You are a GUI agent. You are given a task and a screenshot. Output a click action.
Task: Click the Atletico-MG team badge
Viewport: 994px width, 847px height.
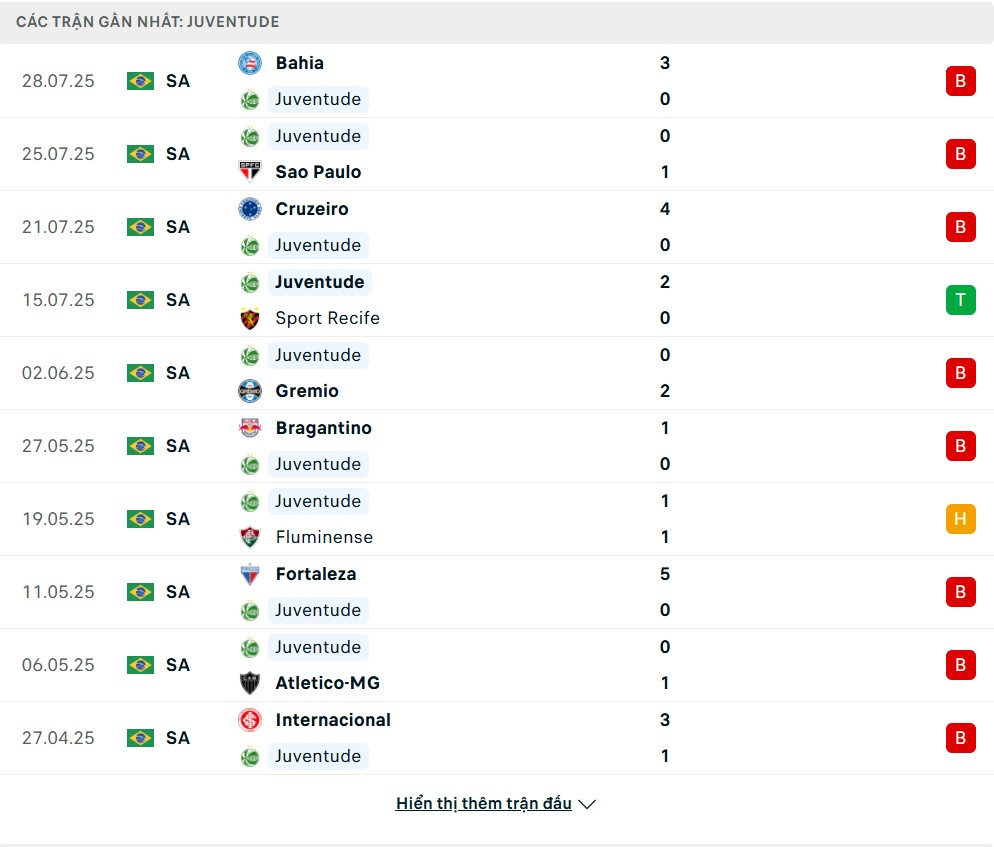[249, 683]
